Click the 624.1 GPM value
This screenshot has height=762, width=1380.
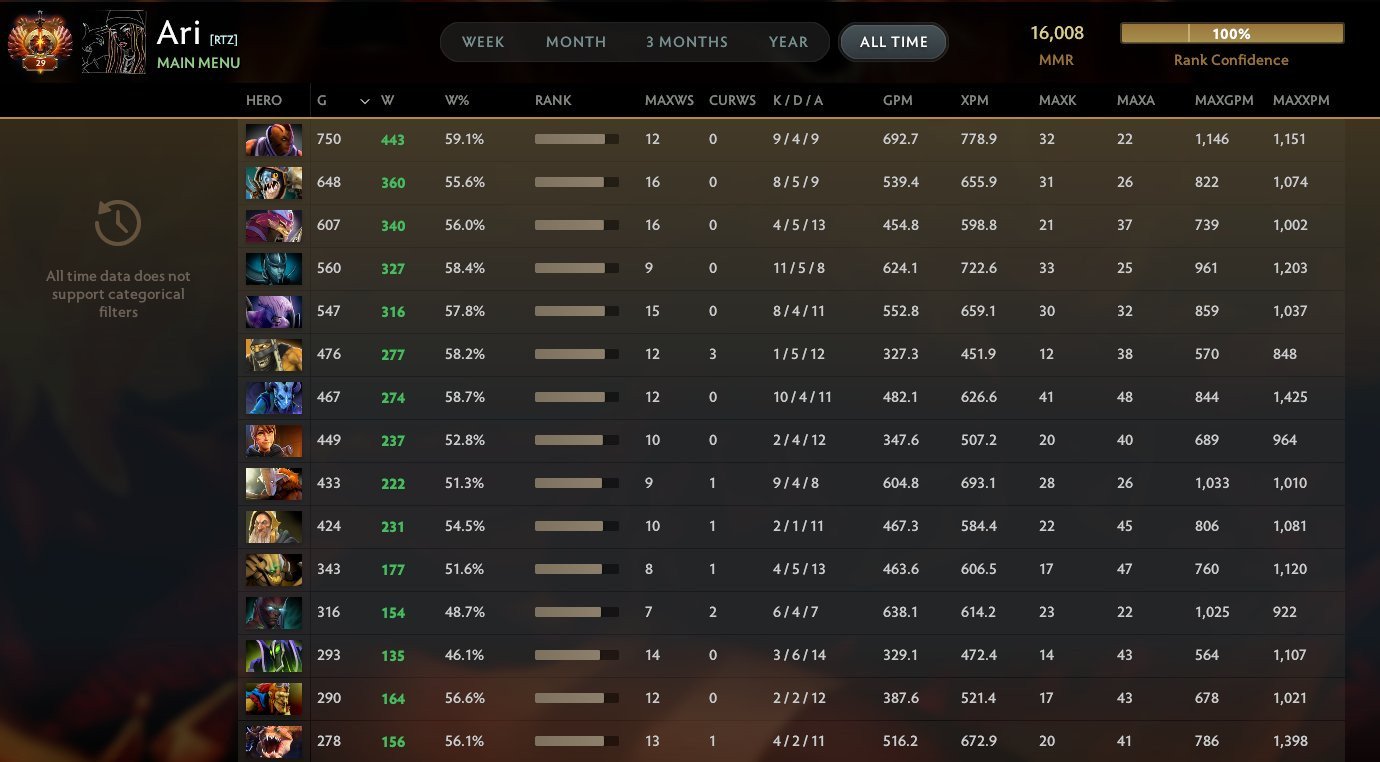[x=901, y=268]
